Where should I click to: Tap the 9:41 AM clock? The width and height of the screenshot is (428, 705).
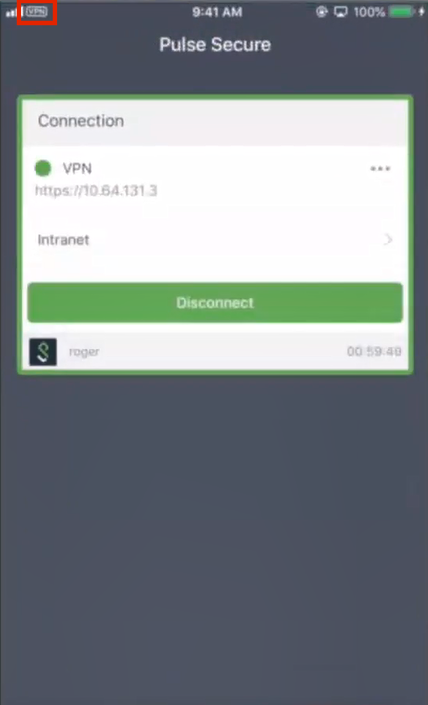click(217, 12)
